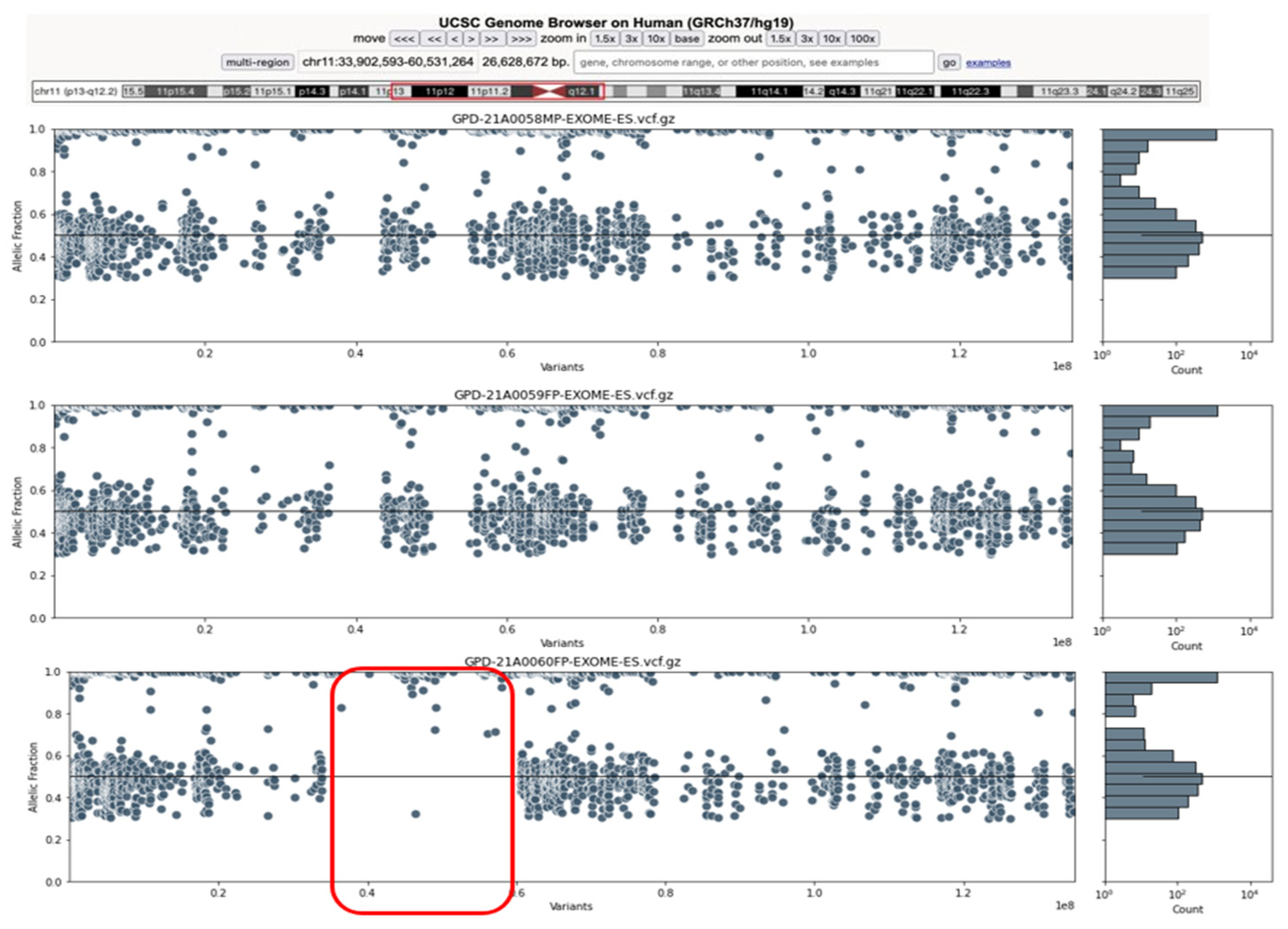Zoom in 1.5x on the genome

605,39
